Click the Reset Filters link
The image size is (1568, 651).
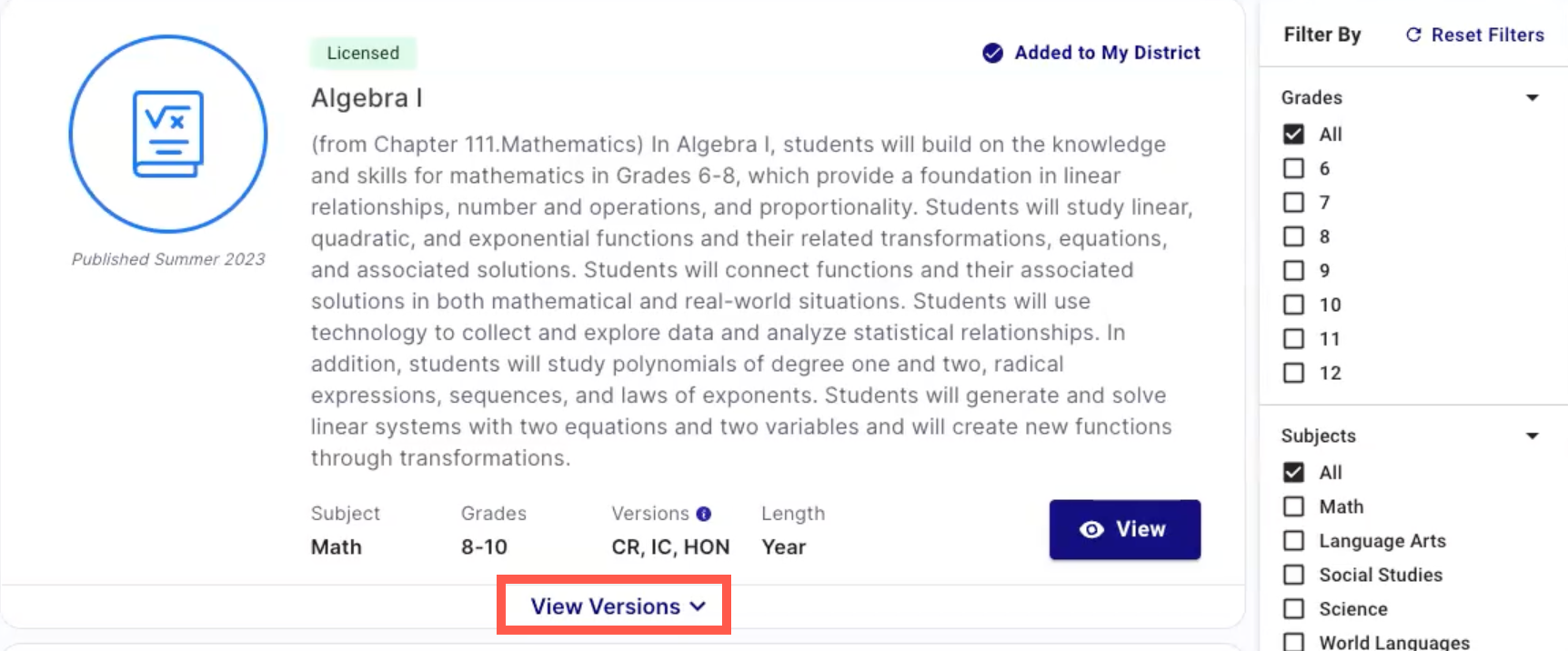tap(1487, 35)
